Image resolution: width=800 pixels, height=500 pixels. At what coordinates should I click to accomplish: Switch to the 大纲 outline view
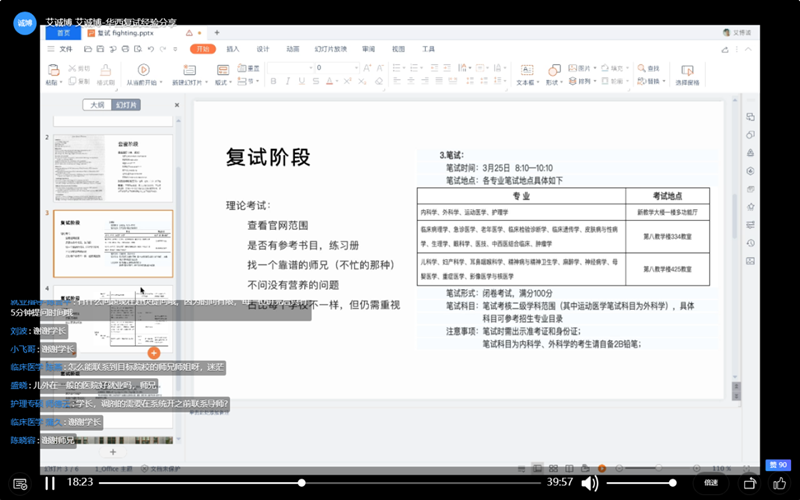pos(97,104)
